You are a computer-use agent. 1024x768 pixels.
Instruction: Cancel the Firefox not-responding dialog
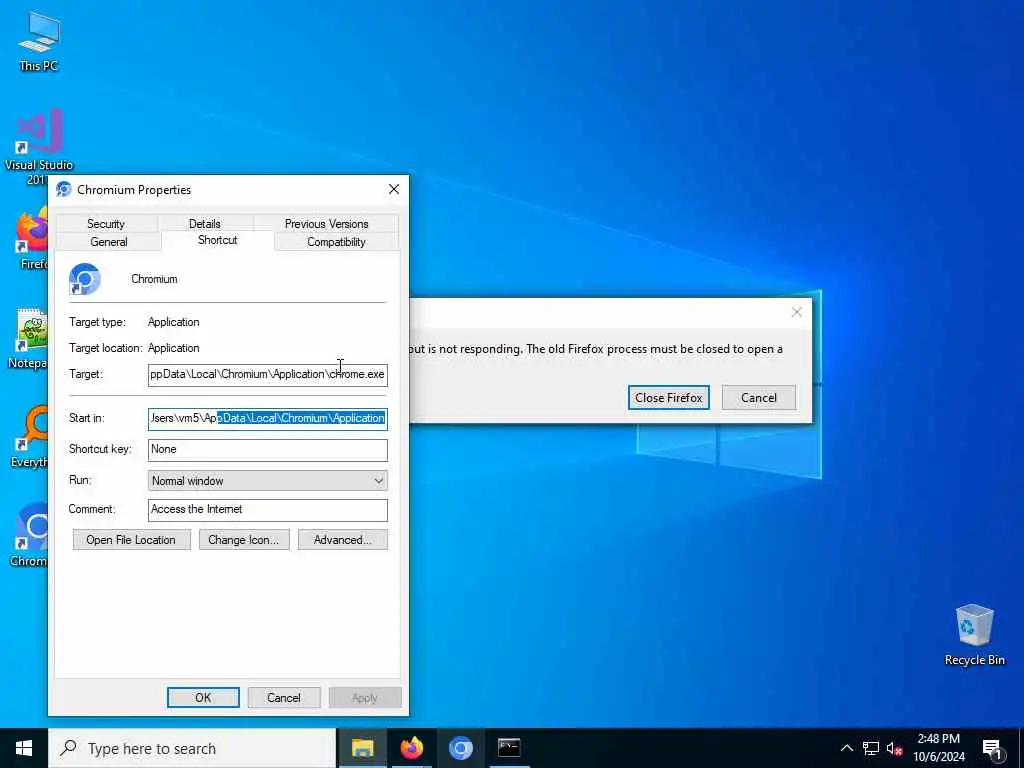tap(759, 398)
